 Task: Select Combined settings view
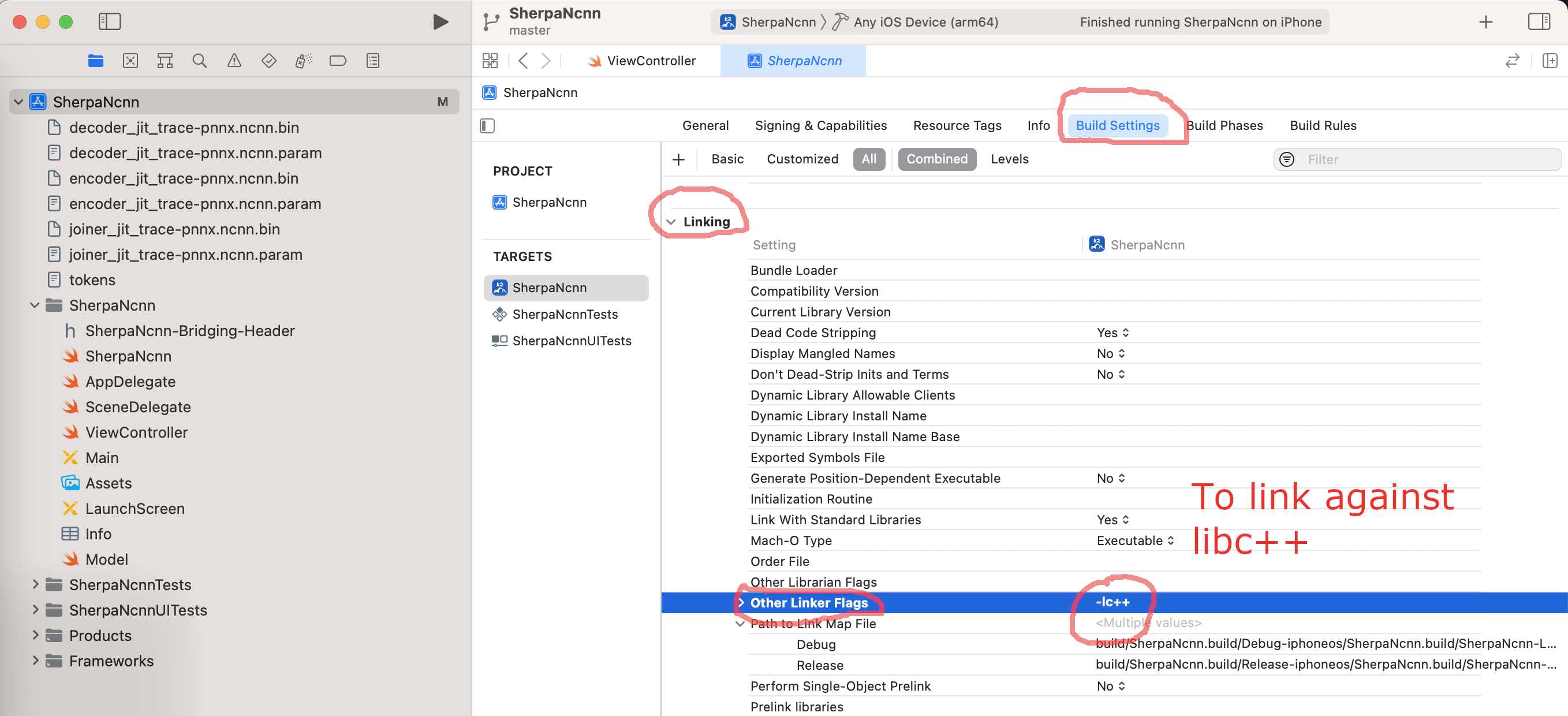tap(937, 159)
